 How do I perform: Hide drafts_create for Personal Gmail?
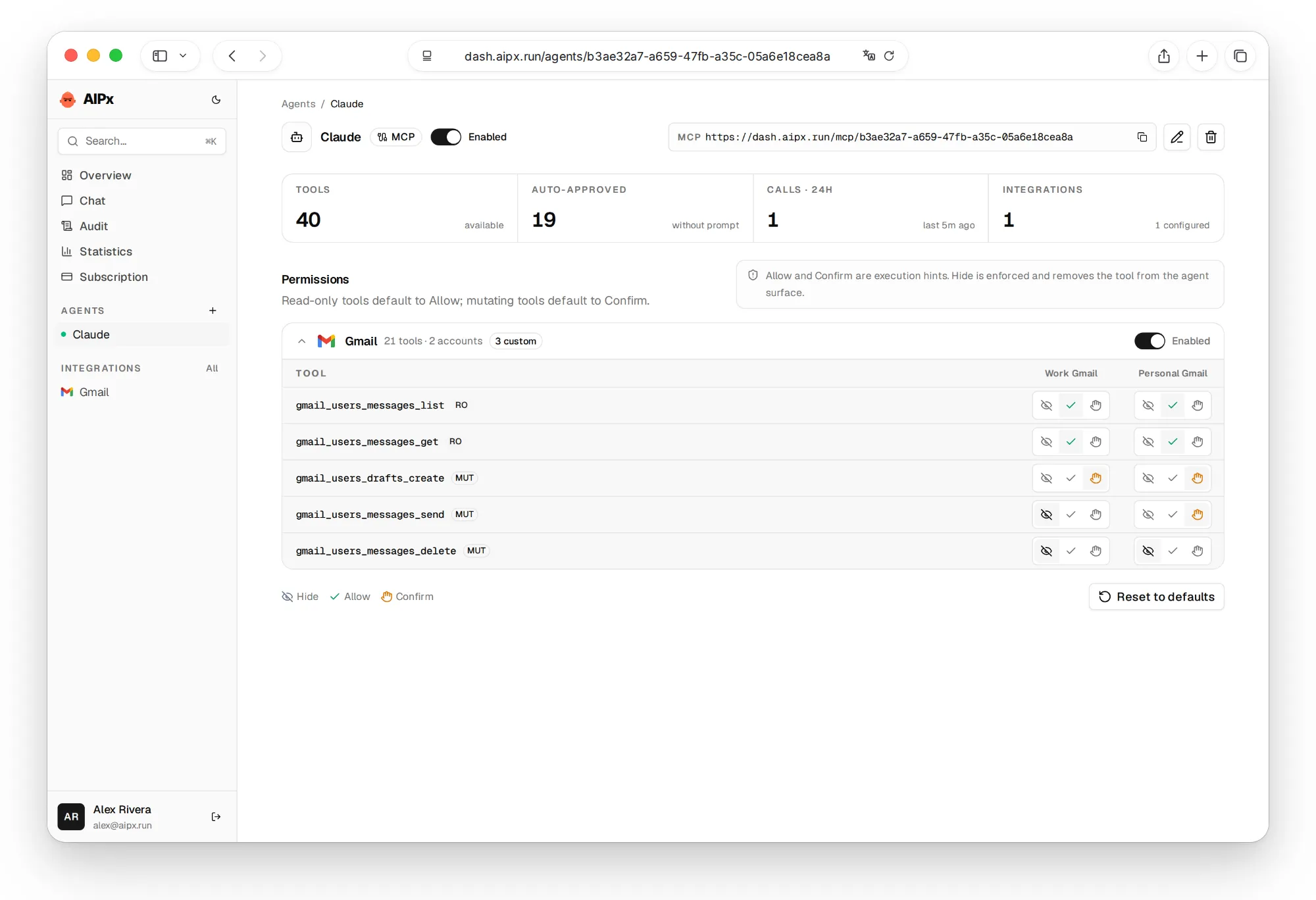coord(1148,478)
